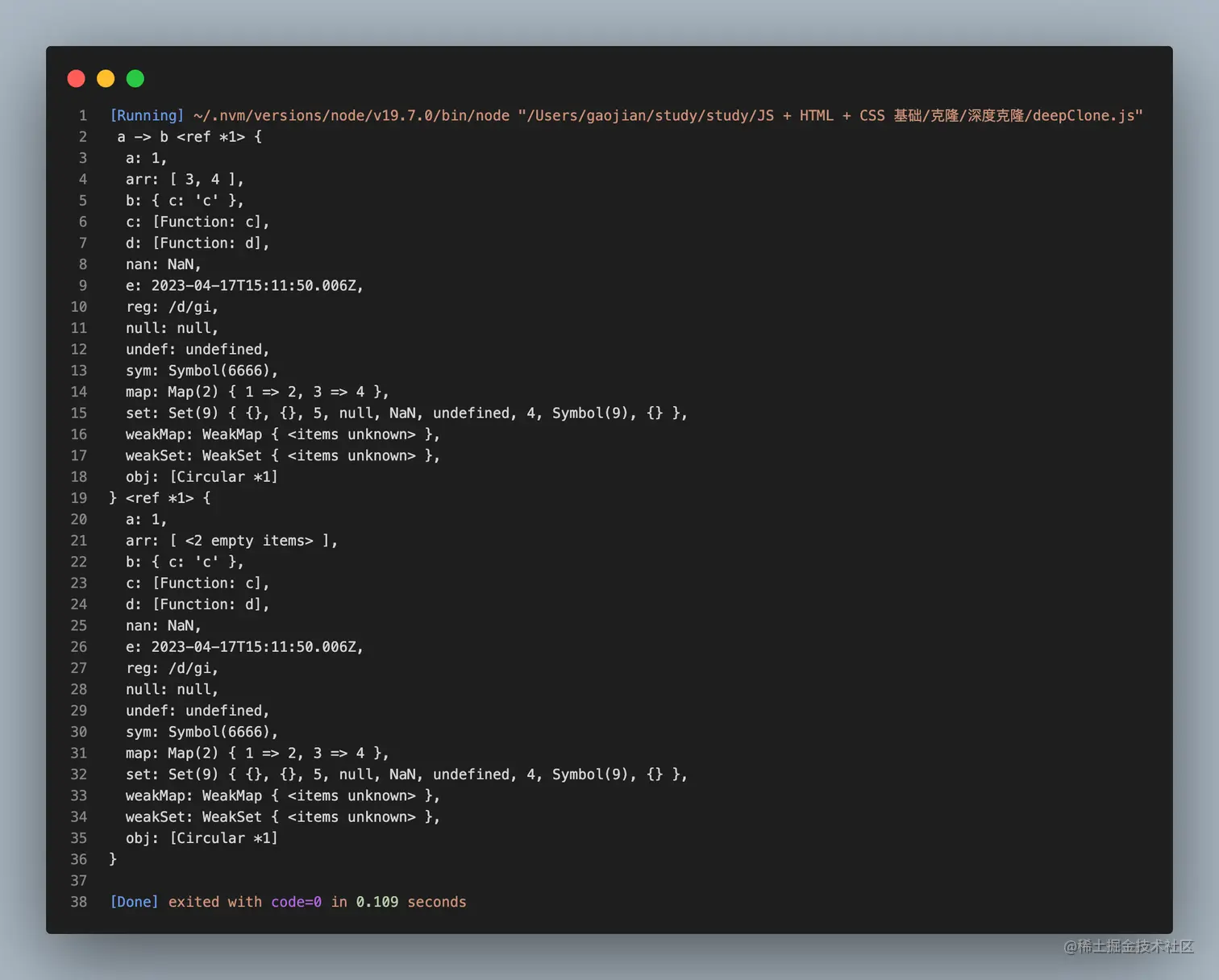This screenshot has width=1219, height=980.
Task: Click the yellow minimize window button
Action: 106,78
